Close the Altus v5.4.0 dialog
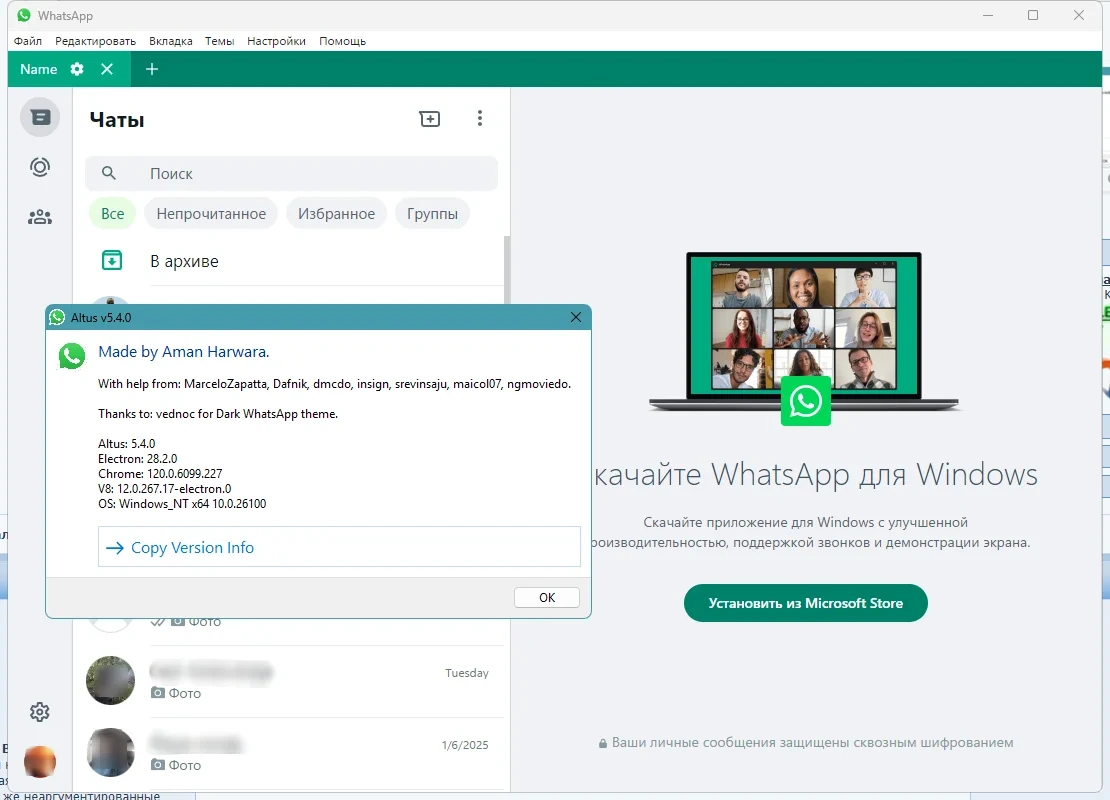The image size is (1110, 800). point(576,317)
